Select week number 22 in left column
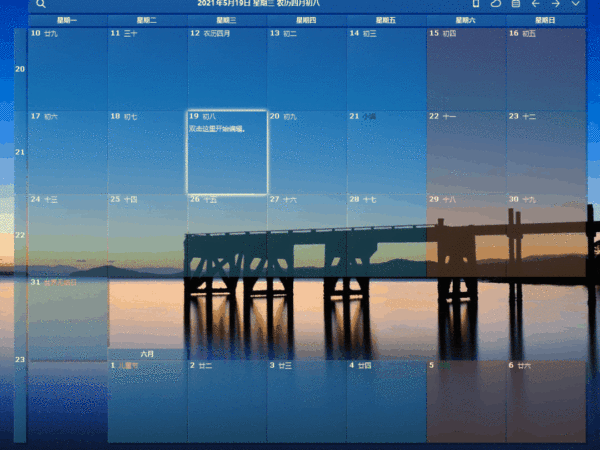Screen dimensions: 600x450 coord(20,235)
